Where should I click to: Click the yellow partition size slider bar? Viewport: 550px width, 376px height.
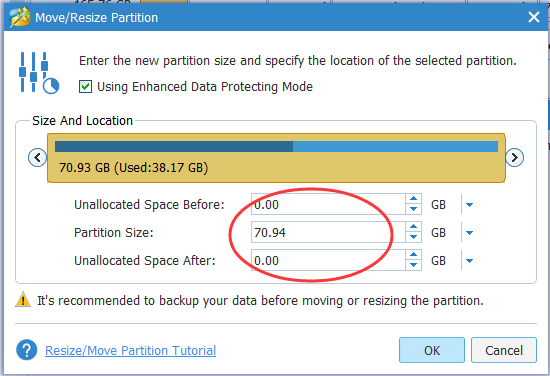(276, 158)
